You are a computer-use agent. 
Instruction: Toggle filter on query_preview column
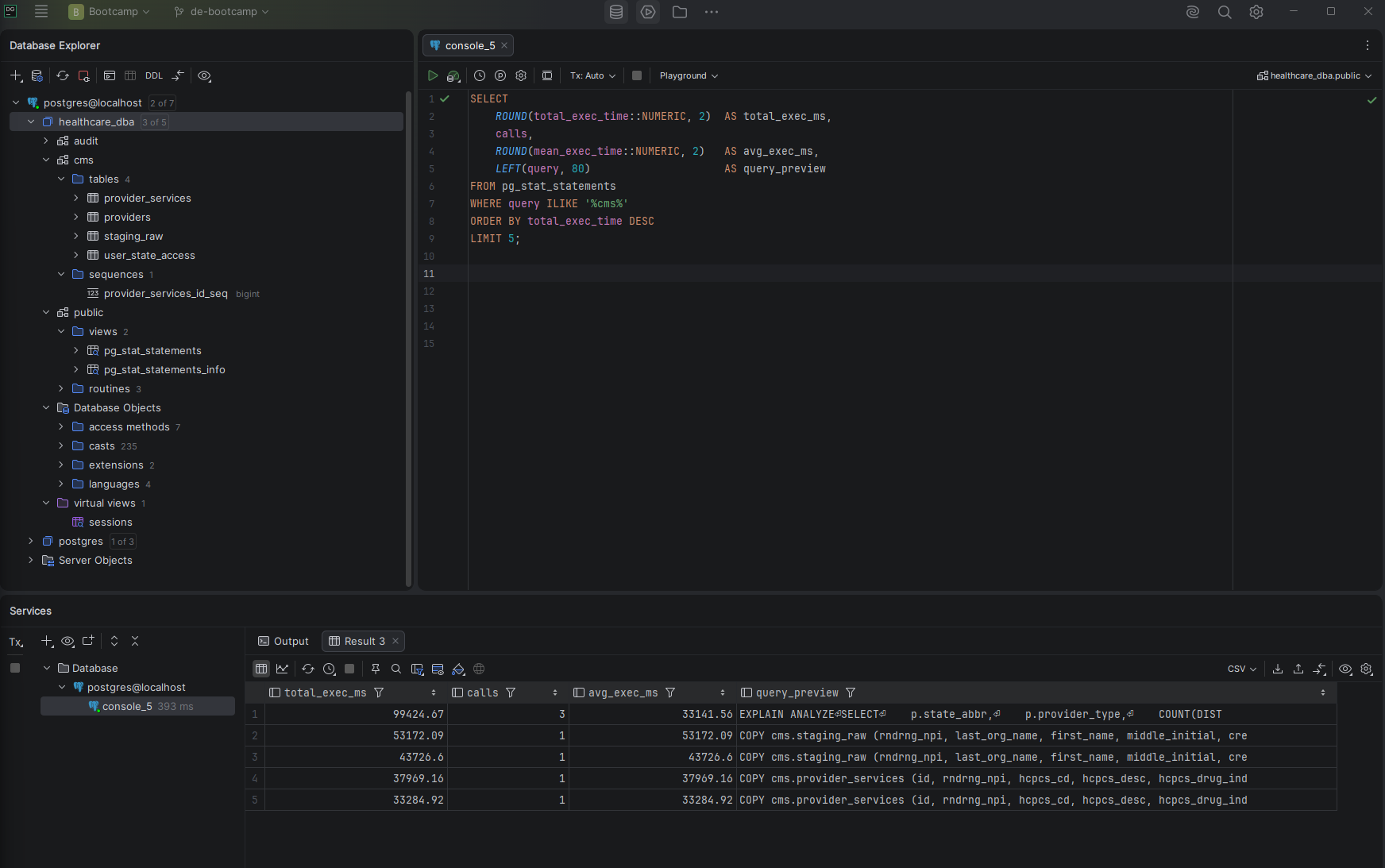[x=851, y=692]
